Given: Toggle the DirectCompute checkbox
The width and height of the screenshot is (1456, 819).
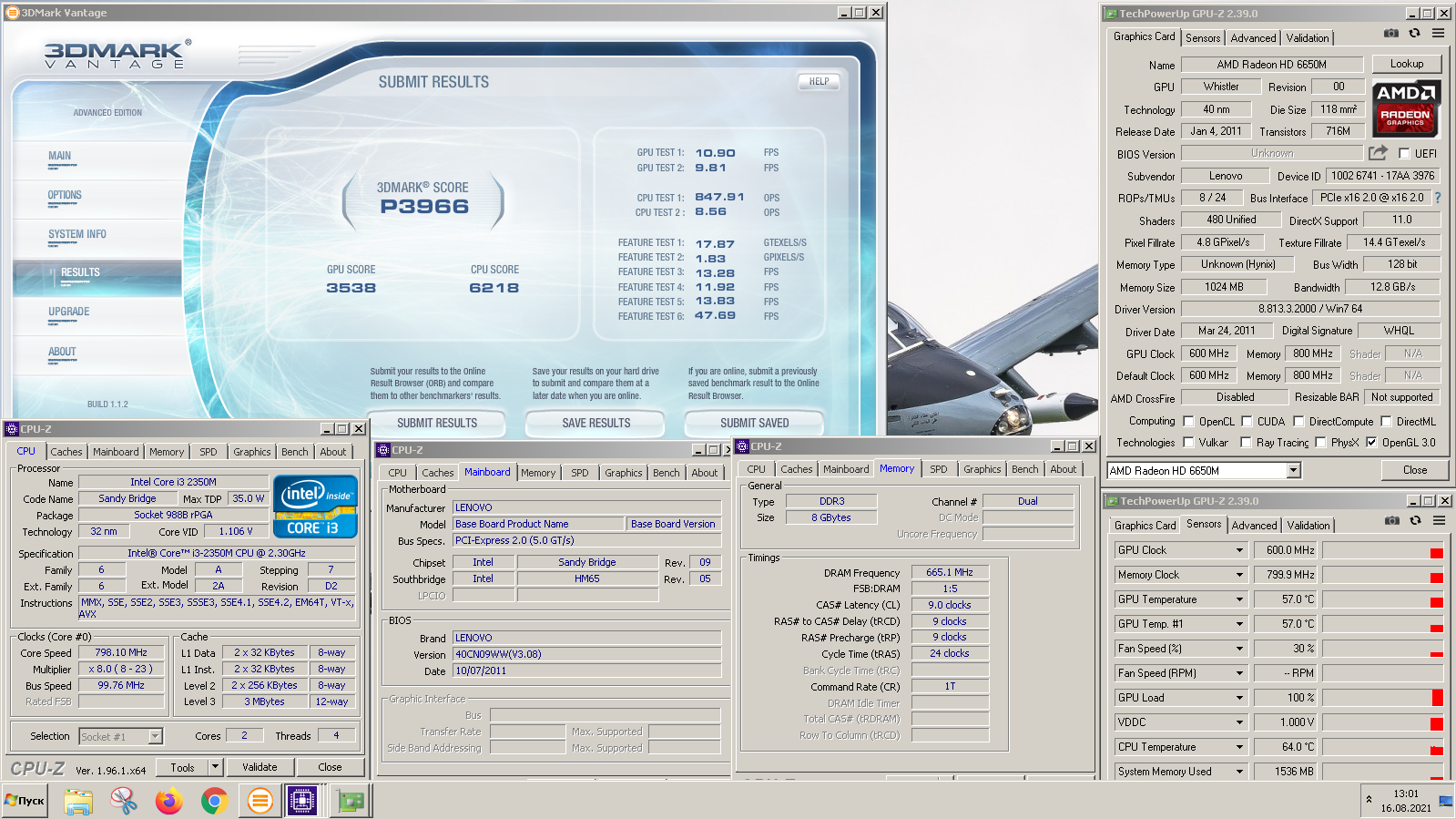Looking at the screenshot, I should pos(1299,421).
